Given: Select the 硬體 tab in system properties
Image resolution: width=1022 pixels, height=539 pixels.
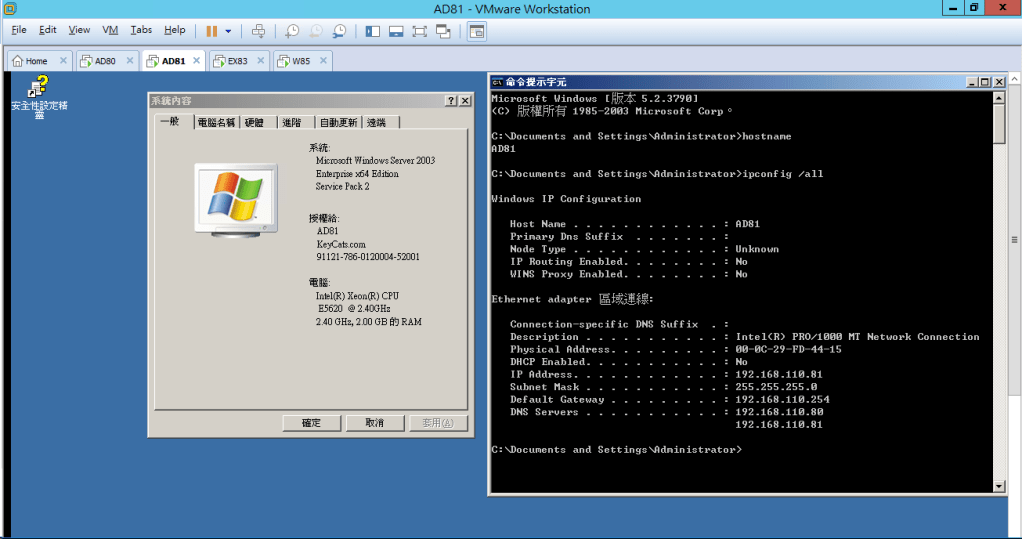Looking at the screenshot, I should click(254, 122).
